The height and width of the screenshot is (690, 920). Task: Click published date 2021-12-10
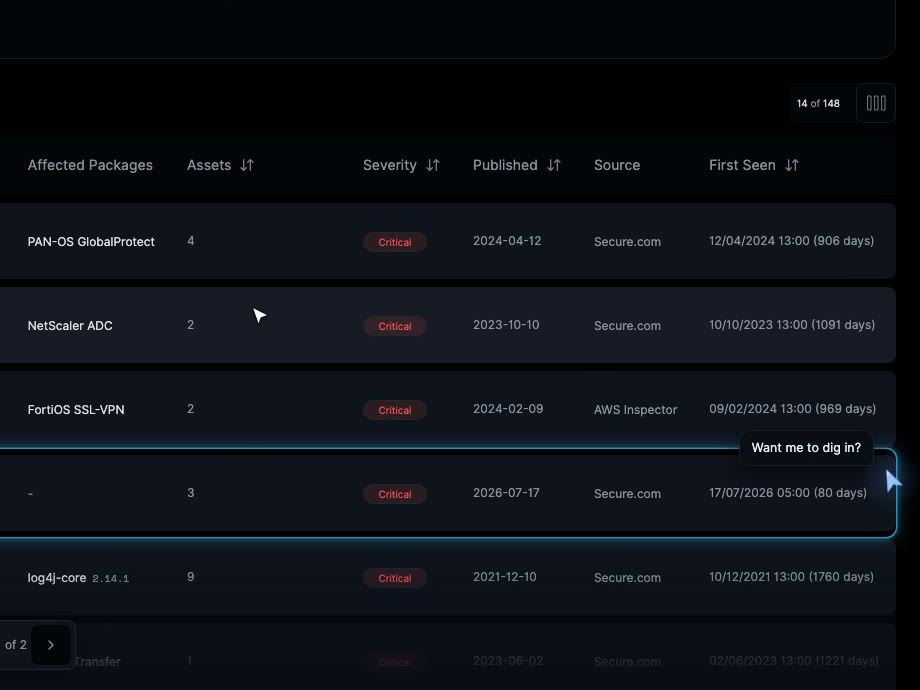(x=505, y=577)
